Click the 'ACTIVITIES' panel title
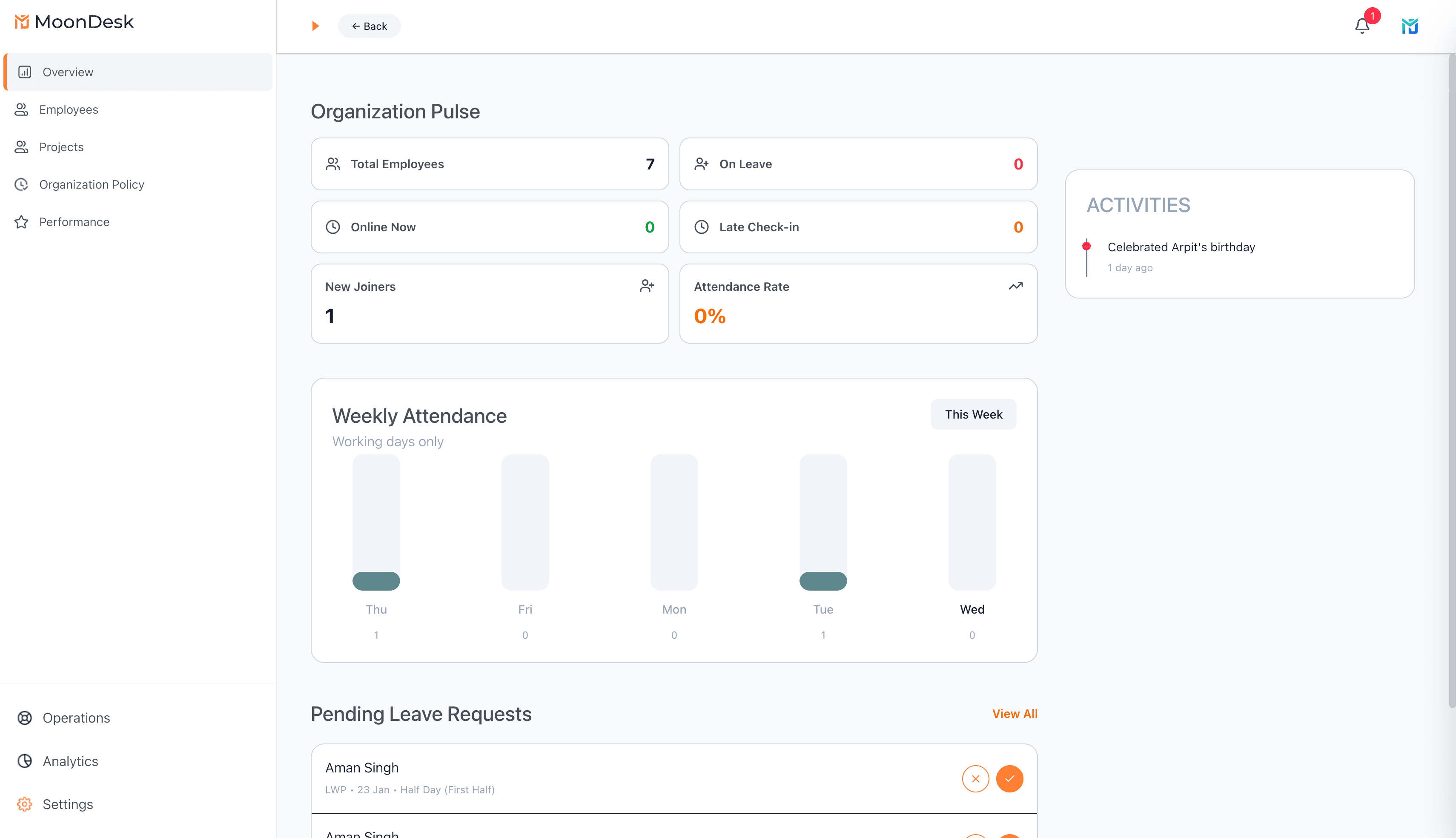 (x=1138, y=205)
